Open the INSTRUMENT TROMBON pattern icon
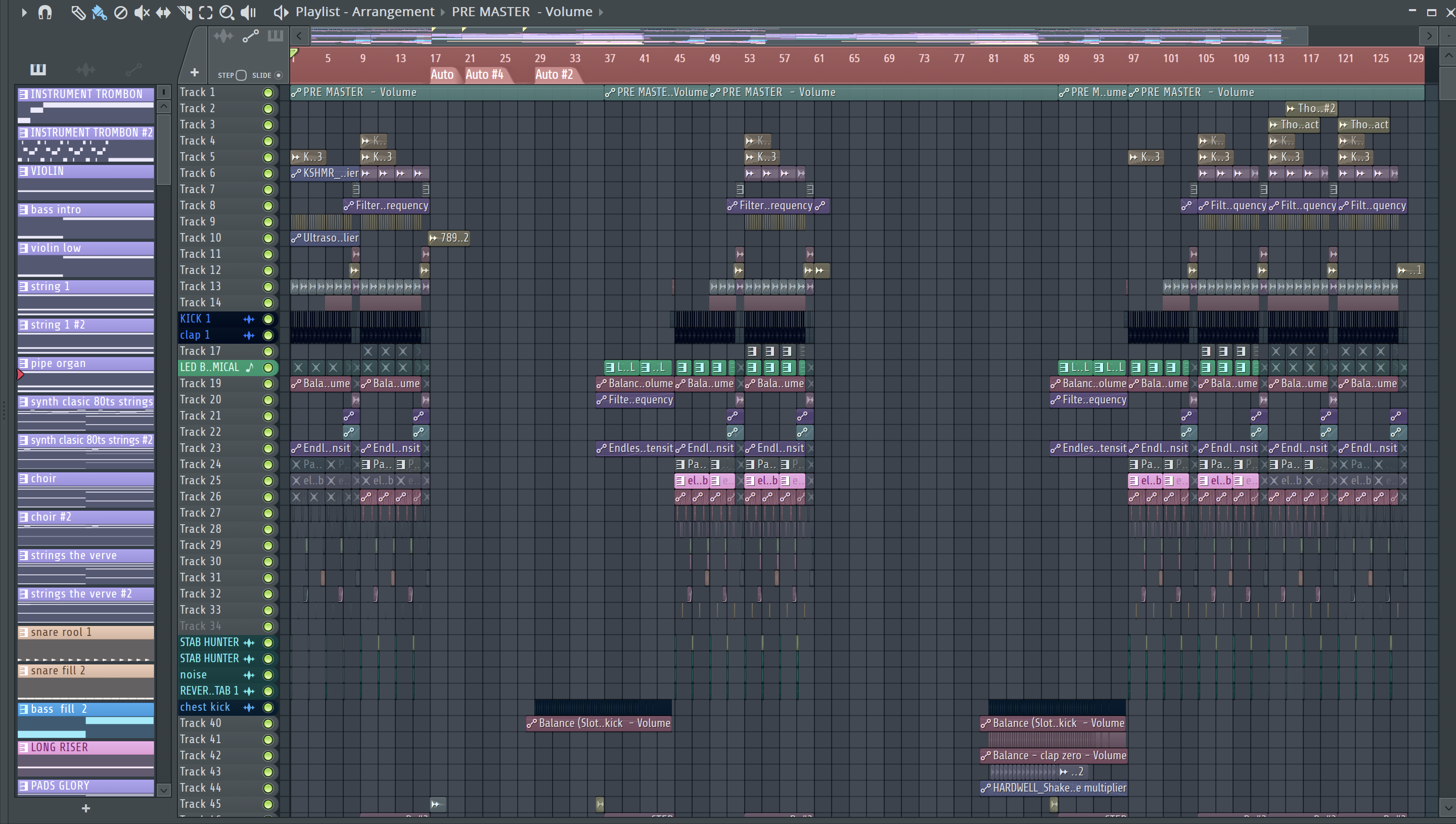Screen dimensions: 1456x824 pos(23,95)
